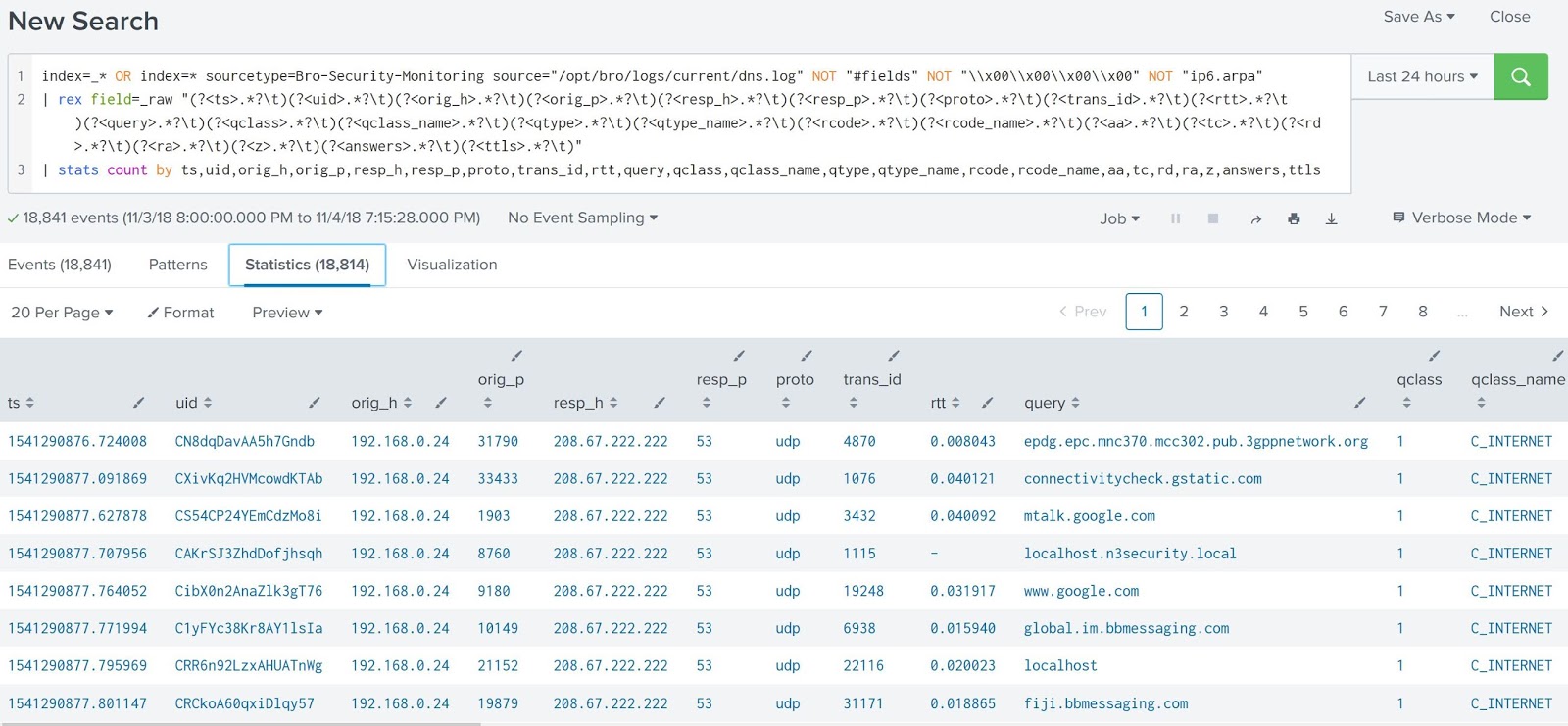The height and width of the screenshot is (726, 1568).
Task: Click rtt cell 0.015940
Action: tap(962, 629)
